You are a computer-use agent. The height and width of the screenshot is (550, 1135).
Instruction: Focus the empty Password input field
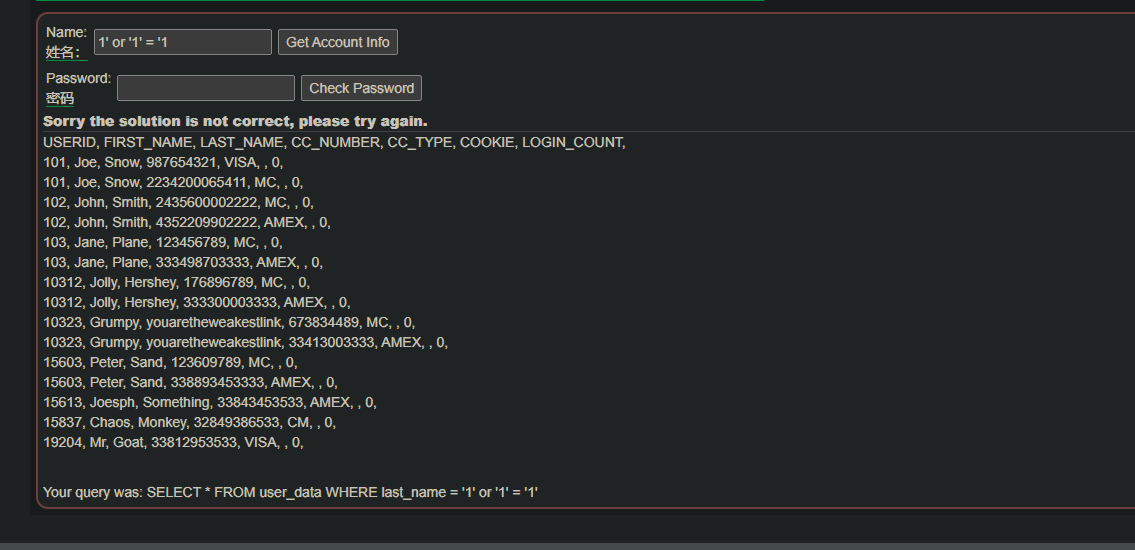tap(206, 88)
